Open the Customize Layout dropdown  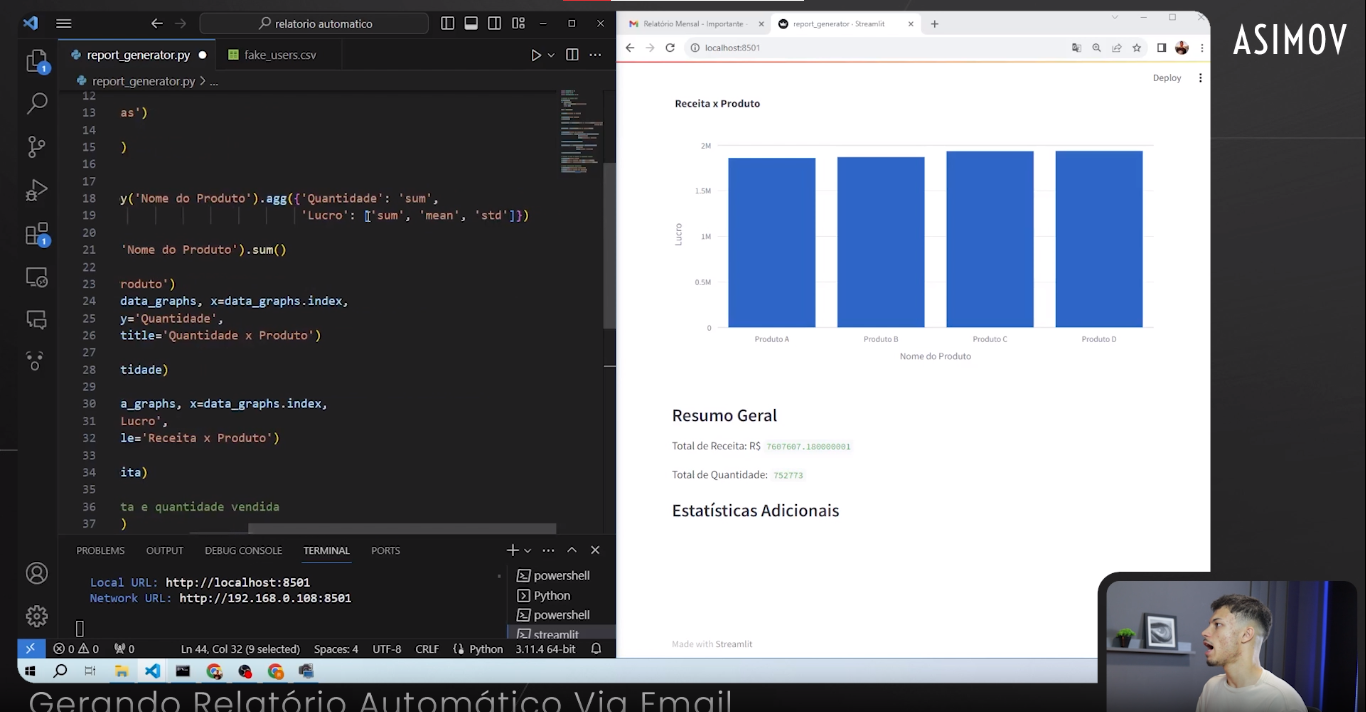click(518, 22)
